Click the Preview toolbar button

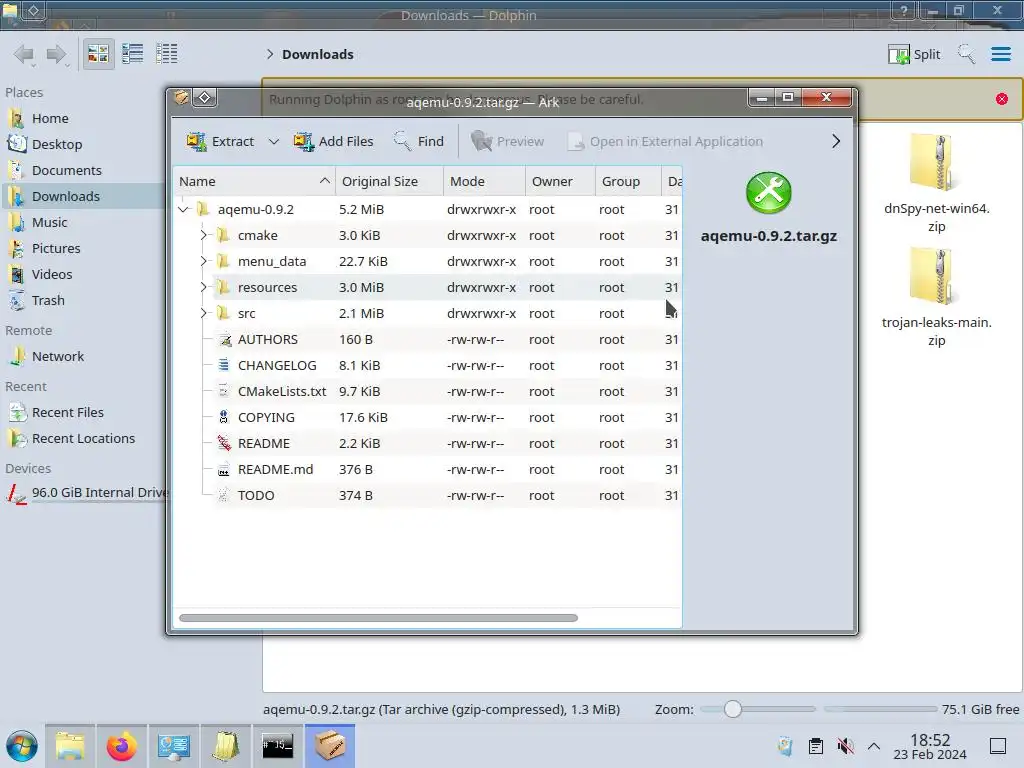click(507, 141)
